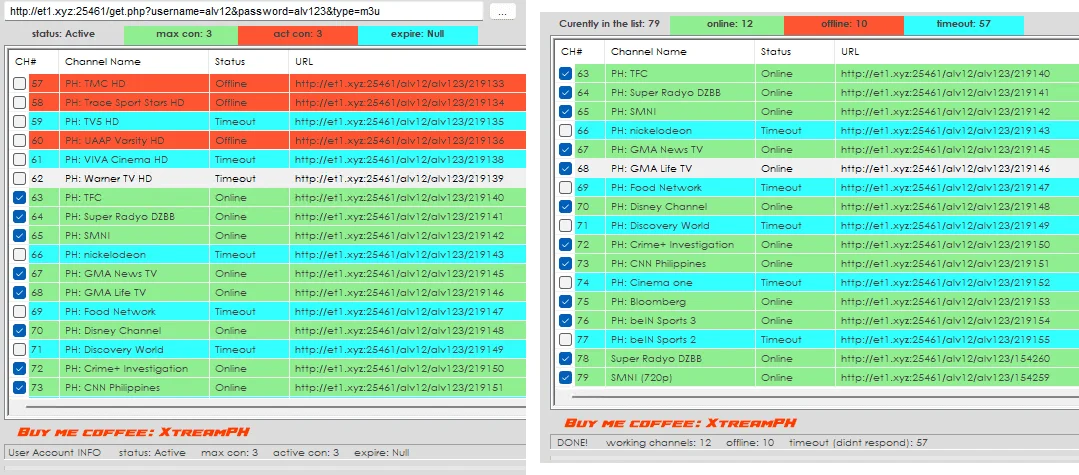The height and width of the screenshot is (475, 1079).
Task: Uncheck the PH: Bloomberg channel checkbox
Action: tap(566, 302)
